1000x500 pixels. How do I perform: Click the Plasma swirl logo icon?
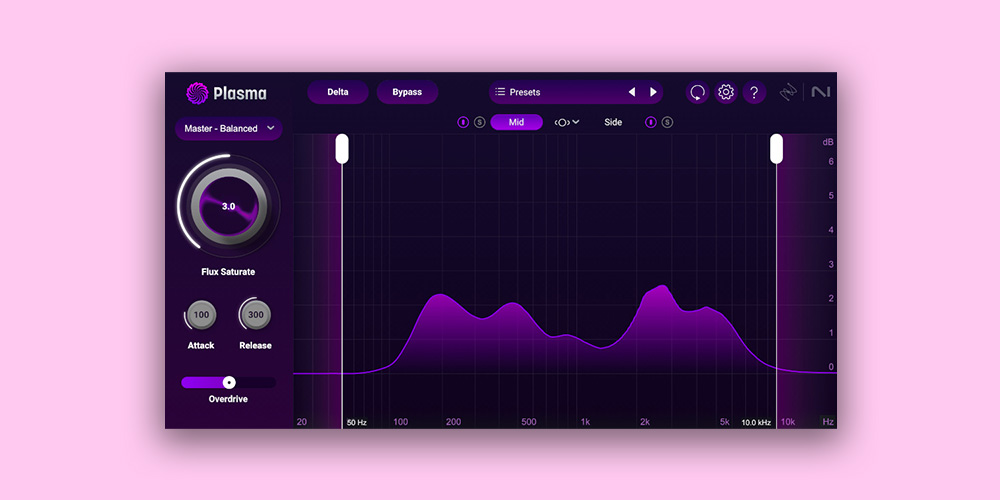[197, 93]
